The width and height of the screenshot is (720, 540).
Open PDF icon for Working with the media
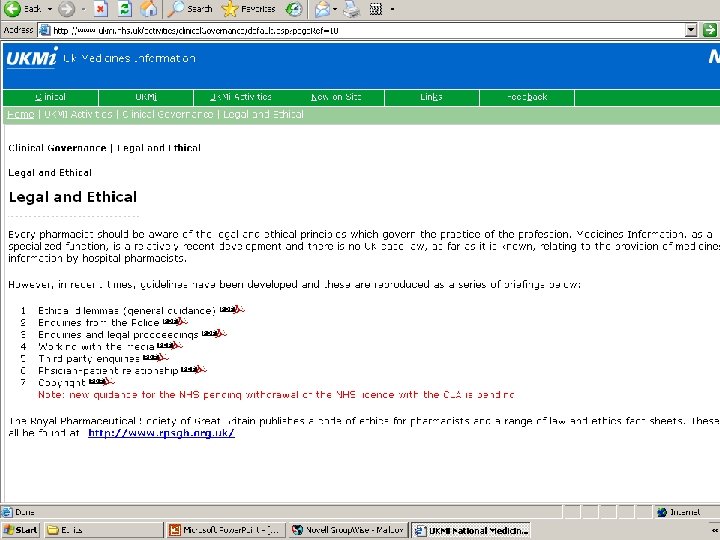click(170, 345)
